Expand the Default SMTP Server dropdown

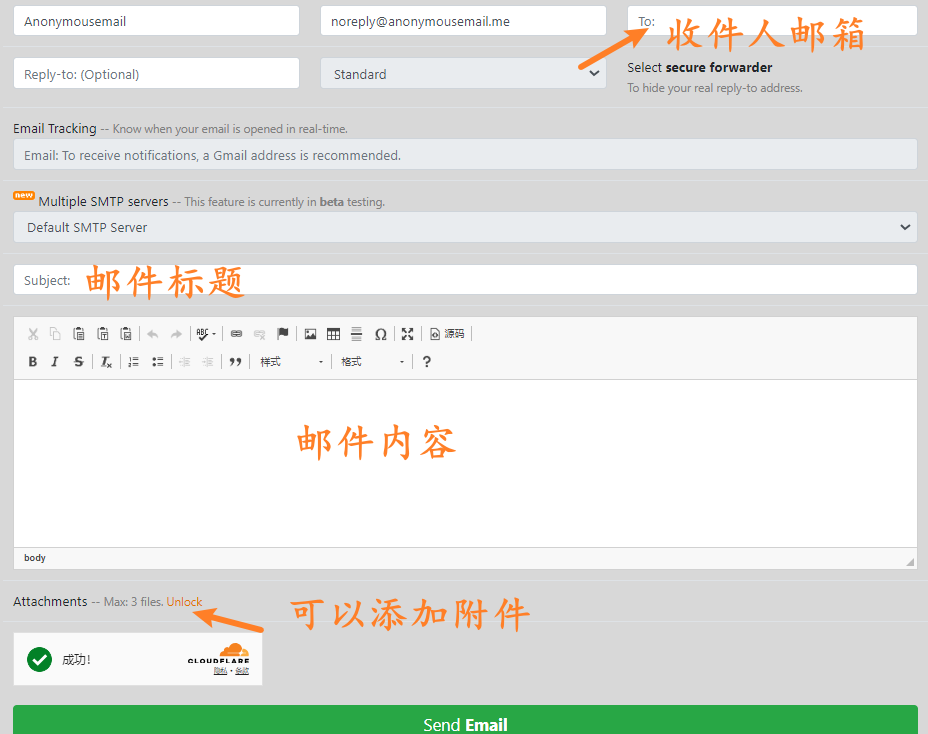(x=465, y=227)
